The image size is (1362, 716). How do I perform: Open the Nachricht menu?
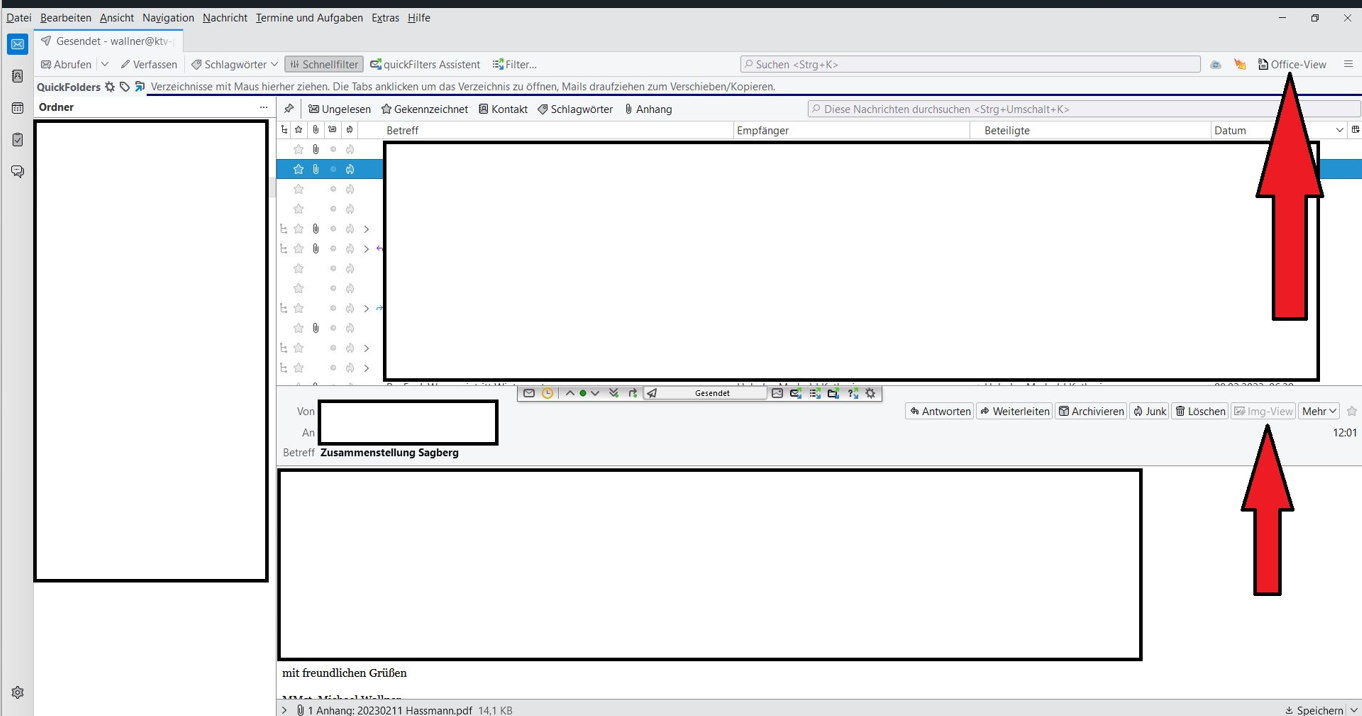[225, 18]
